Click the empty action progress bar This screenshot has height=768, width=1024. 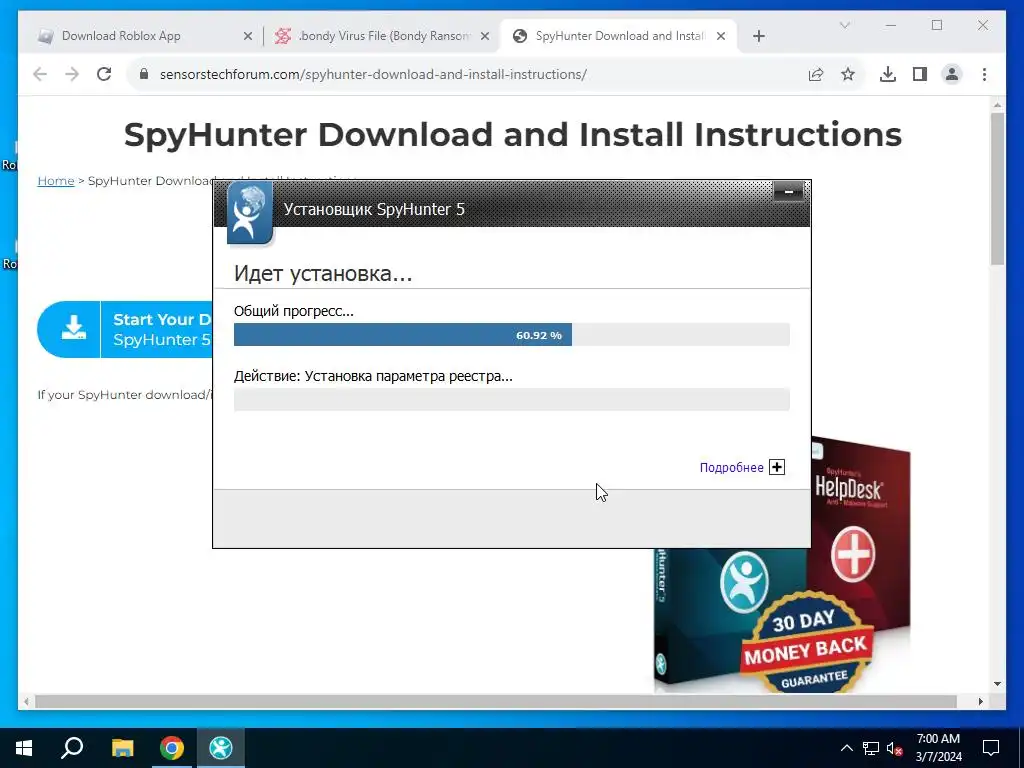pyautogui.click(x=511, y=399)
